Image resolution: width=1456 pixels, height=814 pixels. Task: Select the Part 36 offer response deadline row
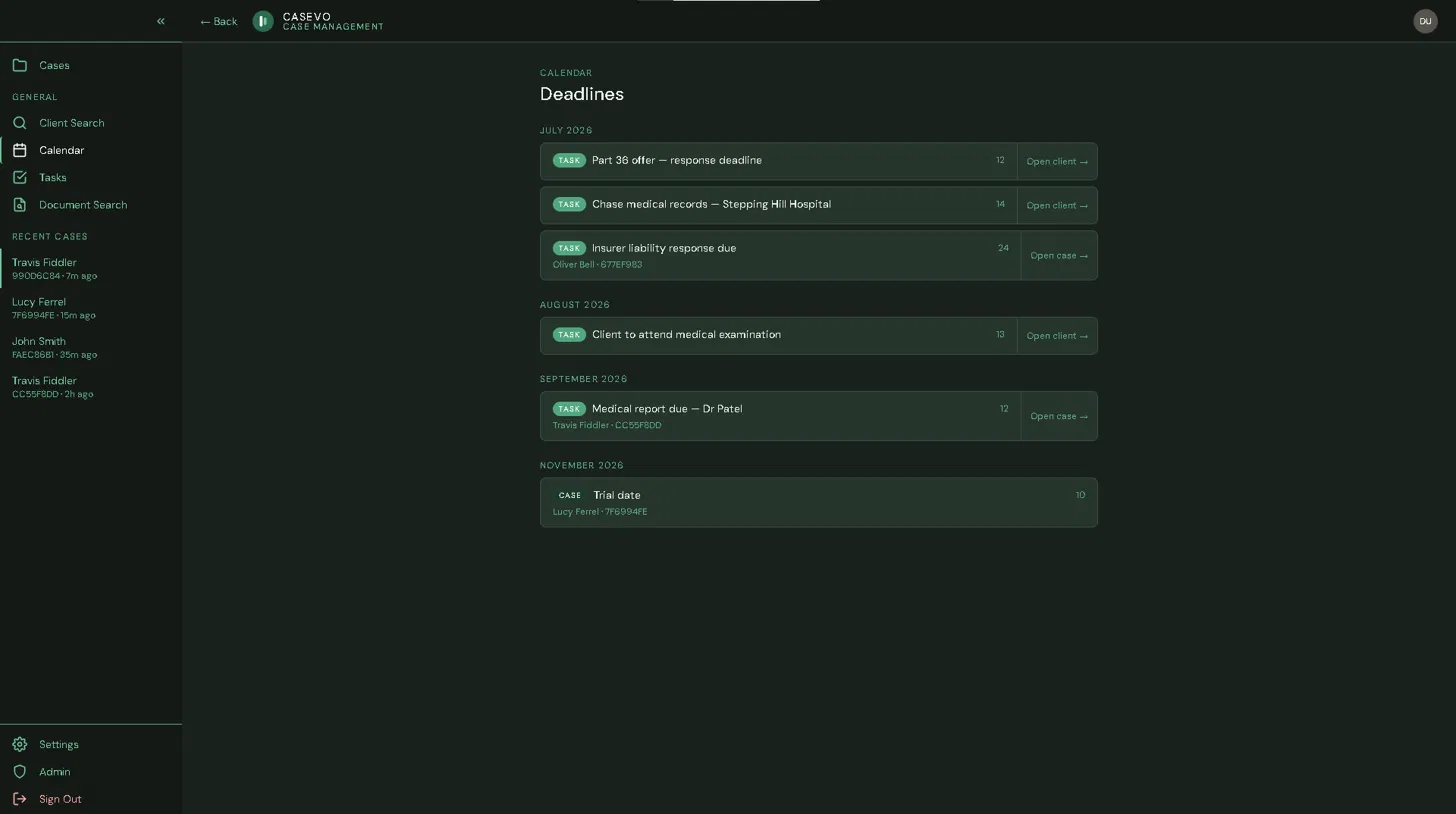pos(778,161)
